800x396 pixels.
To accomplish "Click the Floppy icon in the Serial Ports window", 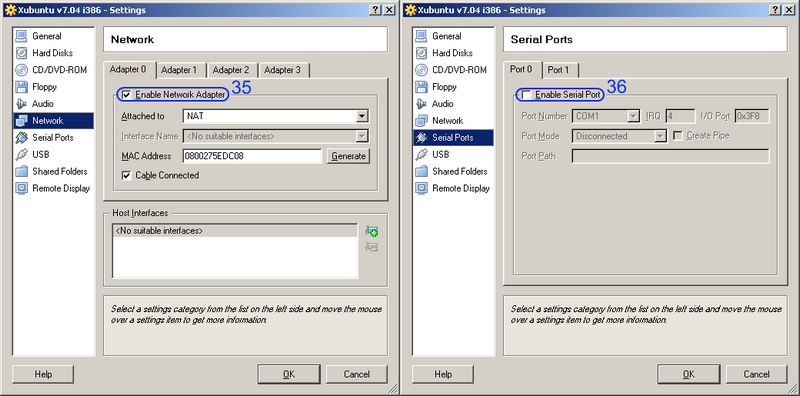I will click(x=421, y=87).
